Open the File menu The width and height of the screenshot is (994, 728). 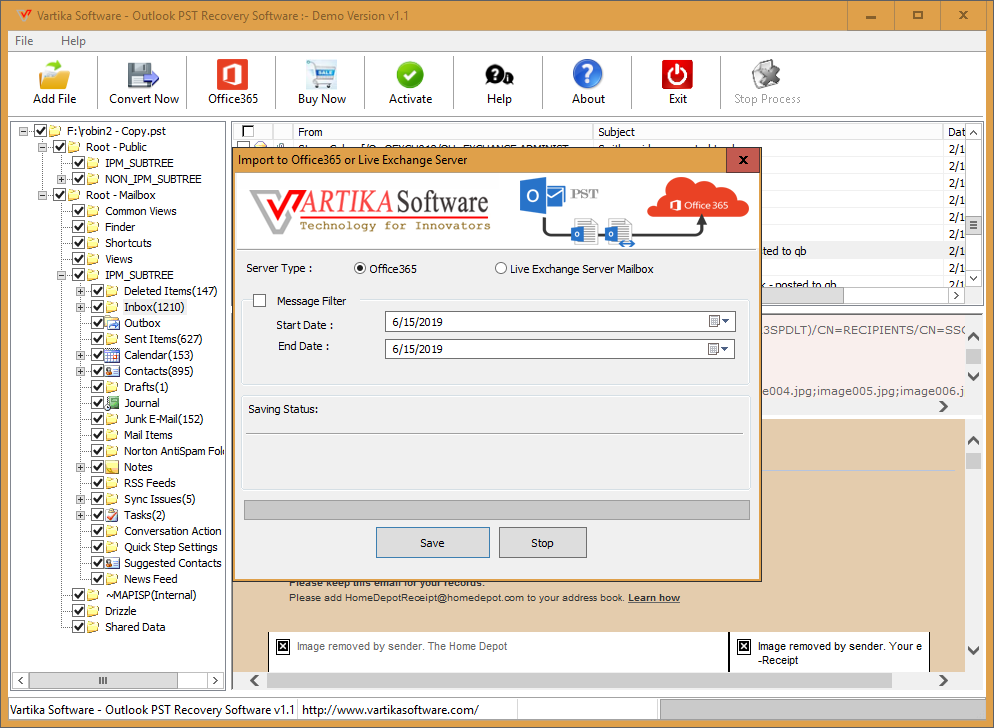24,41
